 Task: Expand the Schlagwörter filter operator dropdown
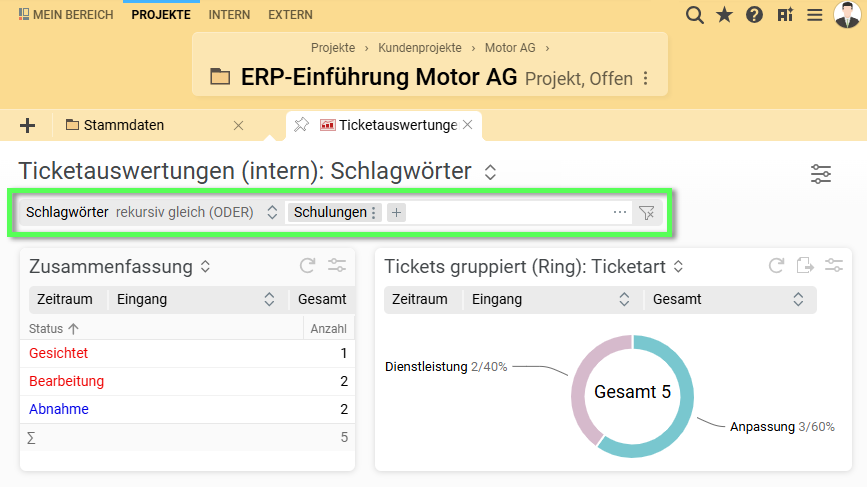pyautogui.click(x=271, y=213)
